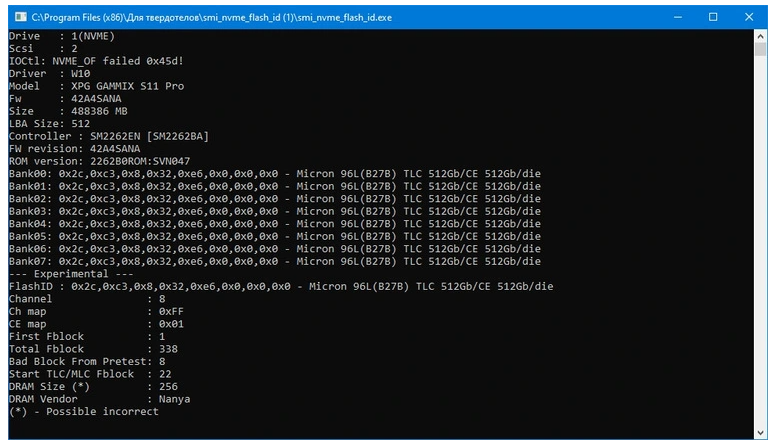Image resolution: width=770 pixels, height=445 pixels.
Task: Click the 'XPG GAMMIX S11 Pro' model text
Action: tap(128, 86)
